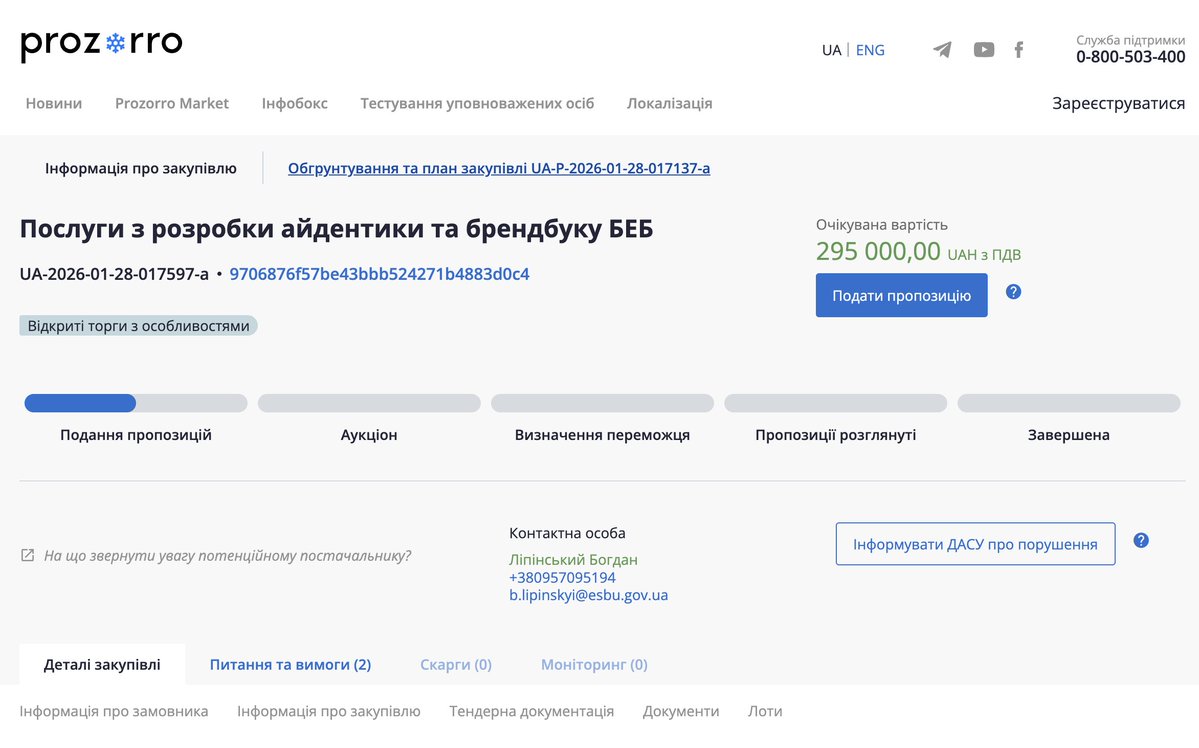Image resolution: width=1199 pixels, height=748 pixels.
Task: Open Prozorro's Telegram channel icon
Action: [941, 49]
